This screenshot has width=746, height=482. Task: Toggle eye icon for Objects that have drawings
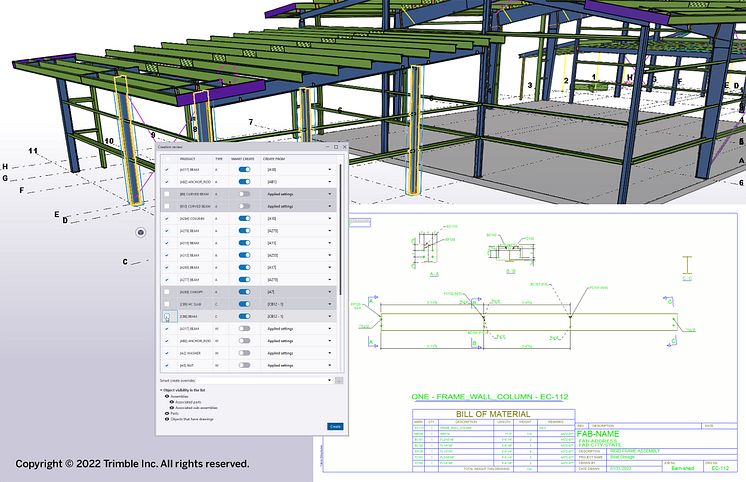click(166, 420)
